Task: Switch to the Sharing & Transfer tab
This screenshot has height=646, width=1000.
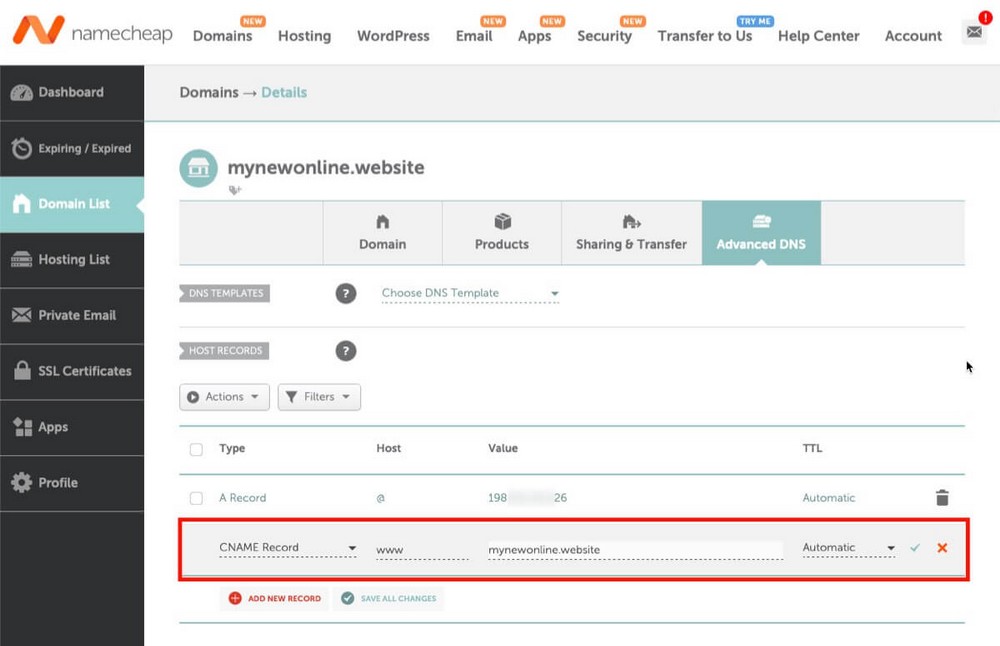Action: point(631,233)
